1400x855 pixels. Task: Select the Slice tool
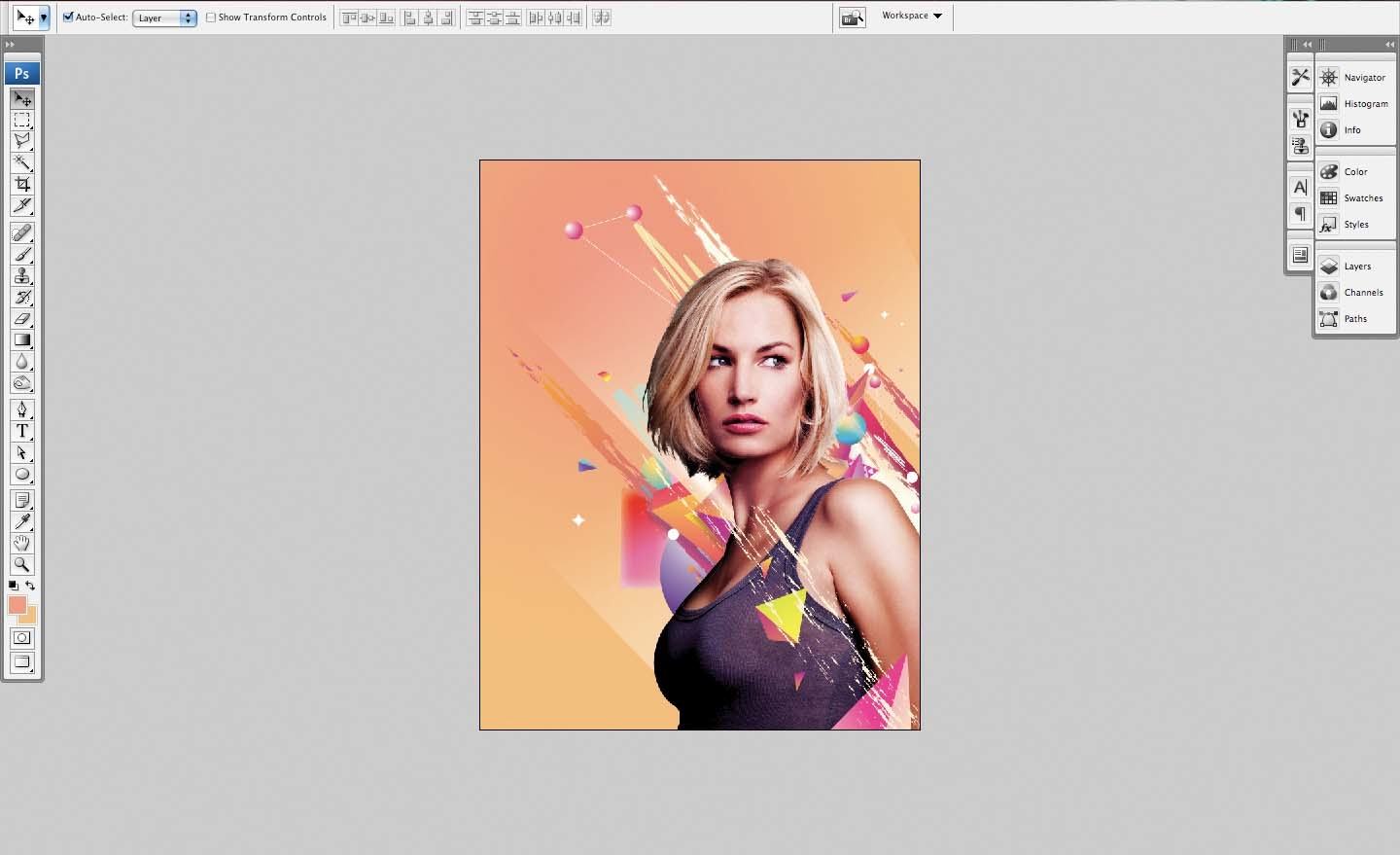[22, 205]
